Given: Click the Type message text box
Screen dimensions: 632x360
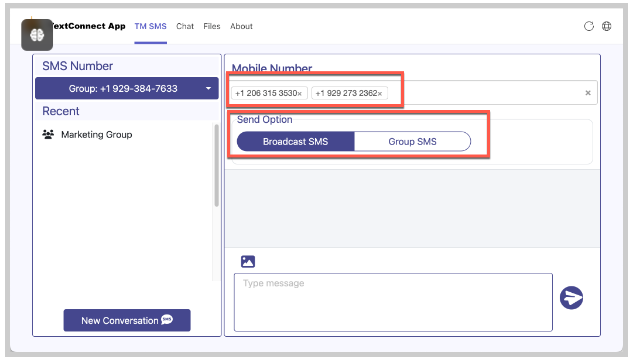Looking at the screenshot, I should 393,302.
